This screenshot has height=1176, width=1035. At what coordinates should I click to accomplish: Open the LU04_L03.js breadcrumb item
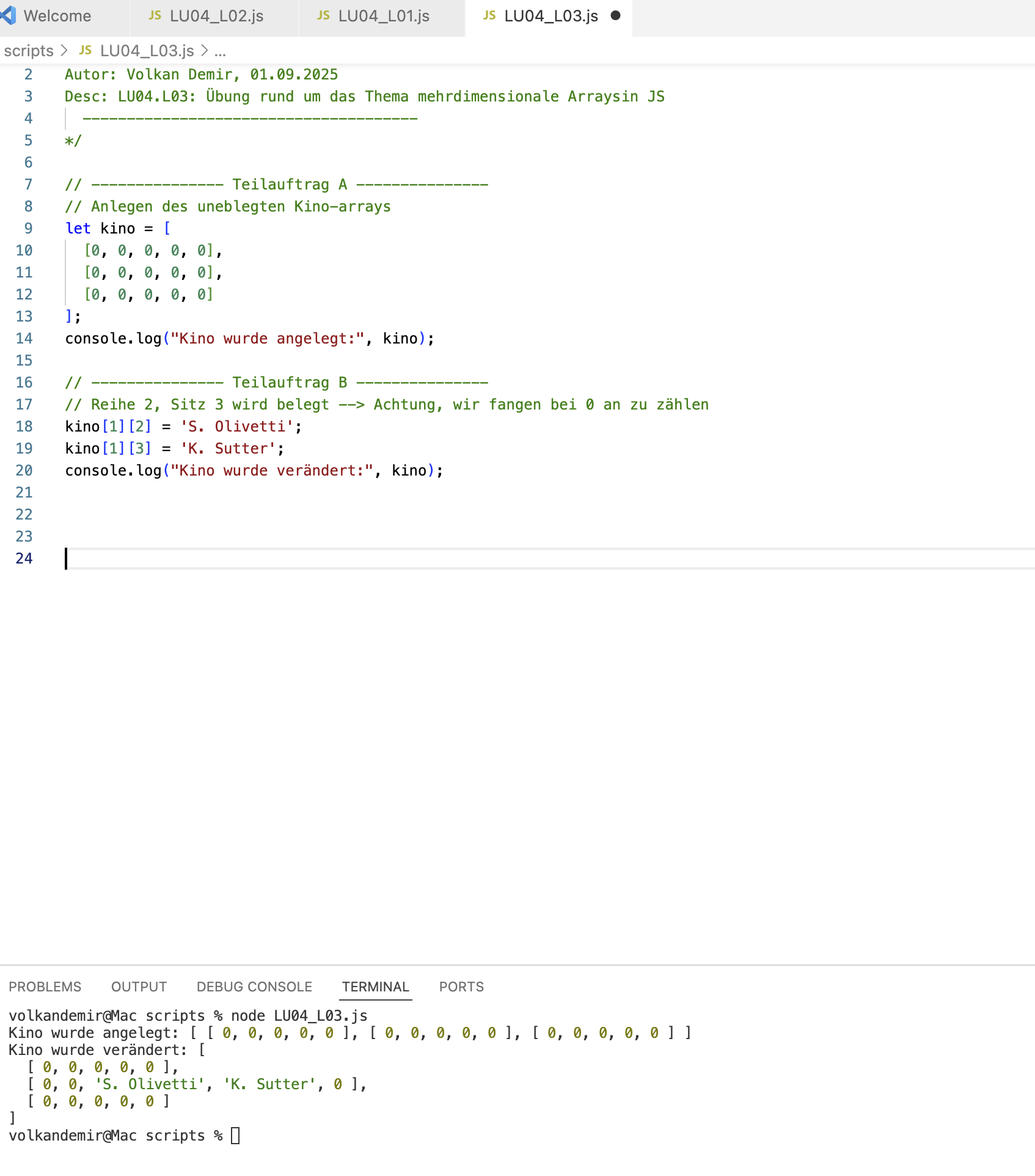147,51
